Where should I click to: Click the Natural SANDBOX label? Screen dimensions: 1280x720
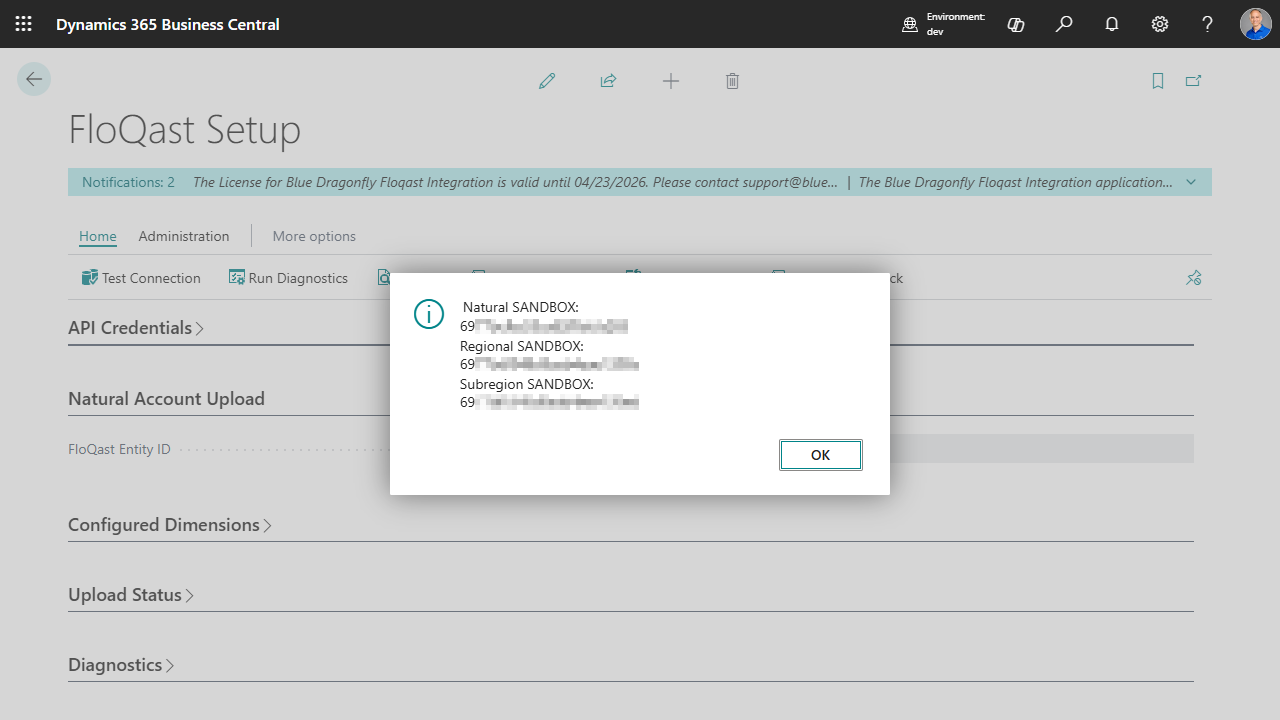click(521, 307)
